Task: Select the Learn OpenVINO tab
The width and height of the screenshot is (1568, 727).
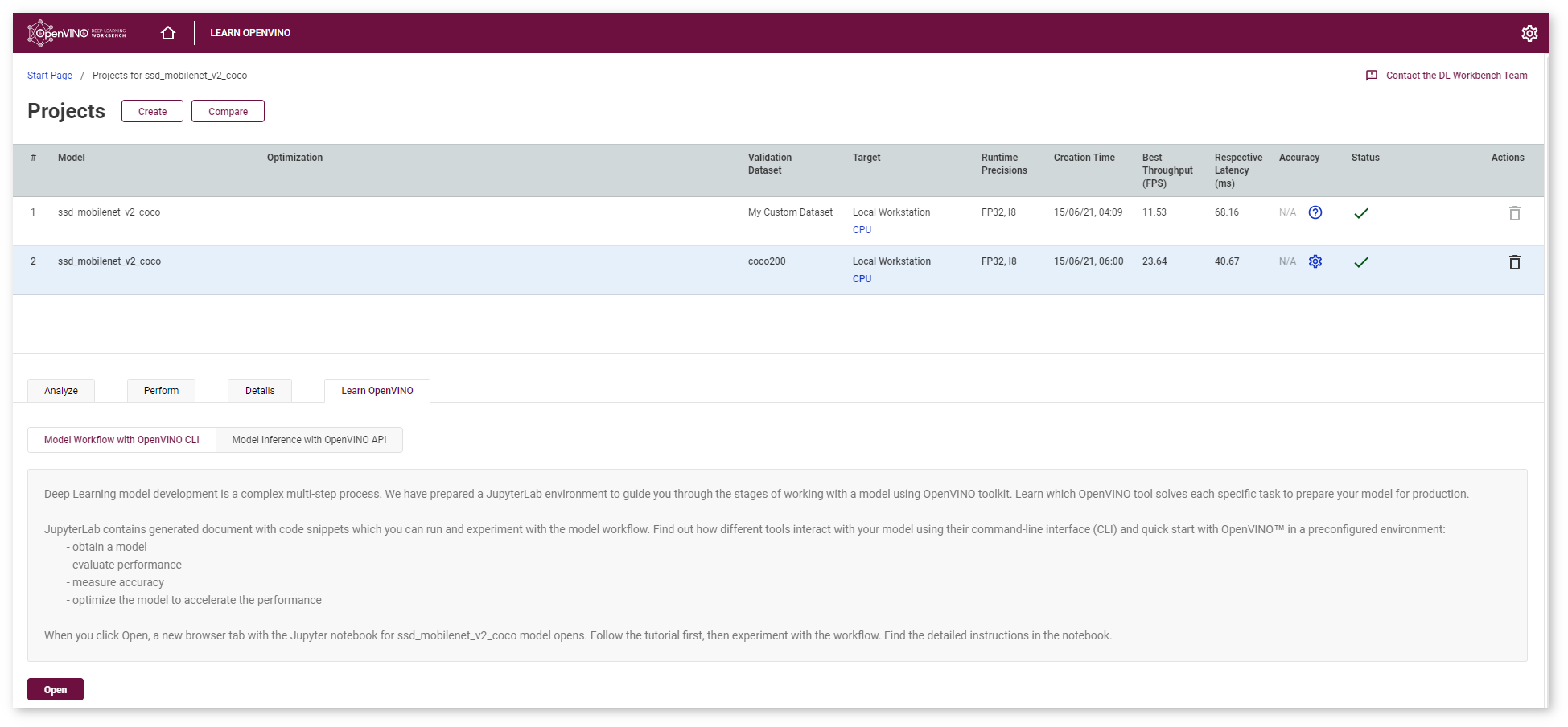Action: coord(377,391)
